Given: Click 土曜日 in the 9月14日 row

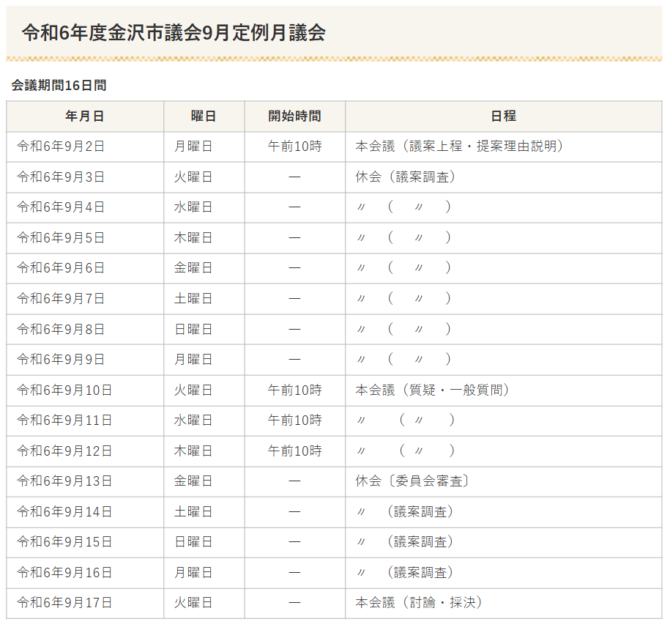Looking at the screenshot, I should [x=204, y=512].
